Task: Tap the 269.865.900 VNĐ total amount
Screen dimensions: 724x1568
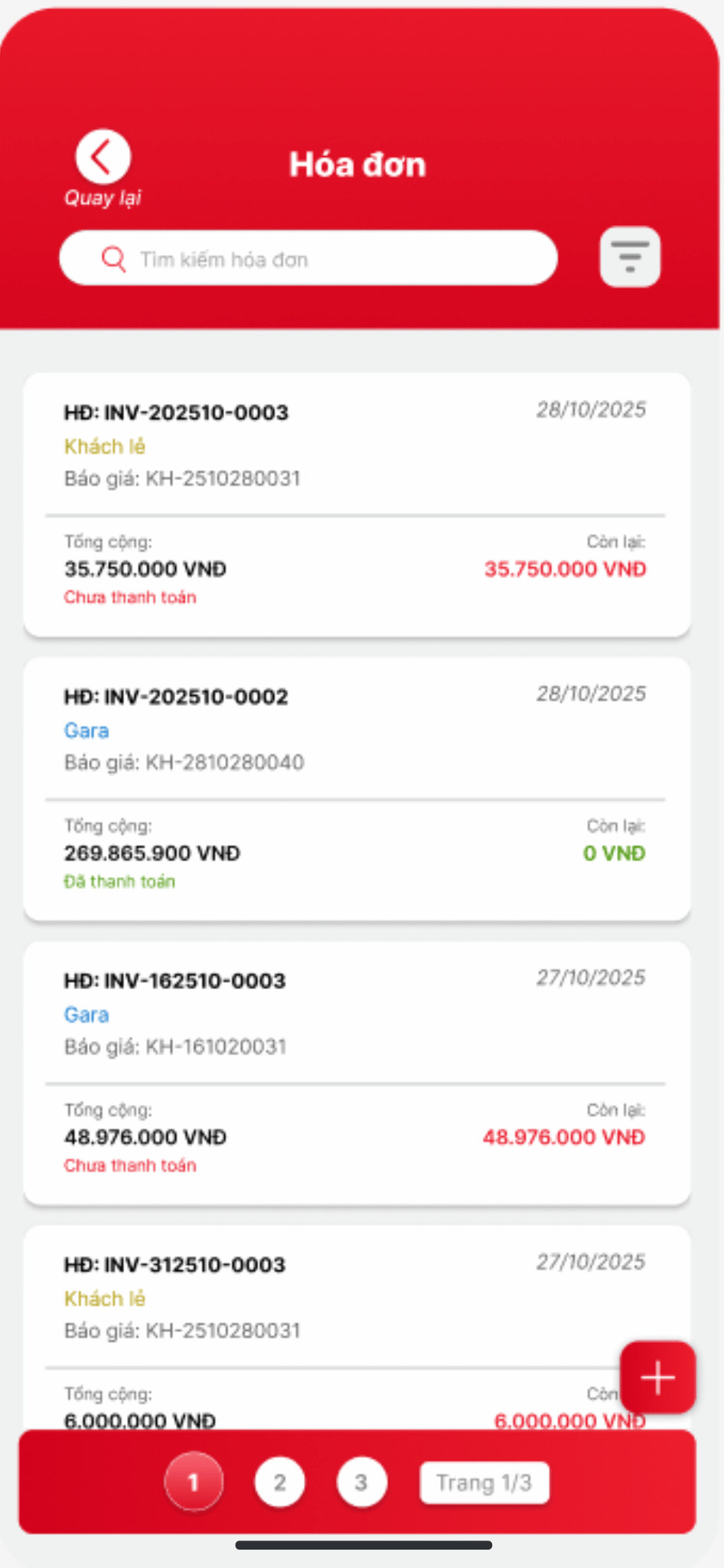Action: click(x=152, y=854)
